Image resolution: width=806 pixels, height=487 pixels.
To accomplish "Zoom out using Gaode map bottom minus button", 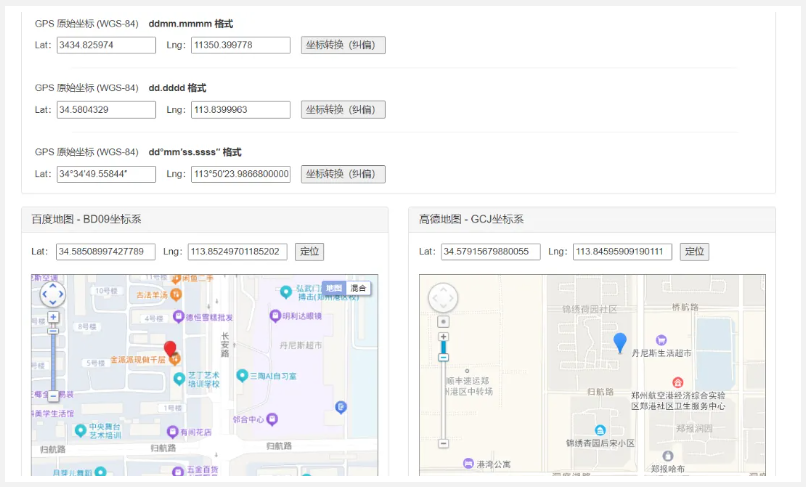I will (443, 443).
